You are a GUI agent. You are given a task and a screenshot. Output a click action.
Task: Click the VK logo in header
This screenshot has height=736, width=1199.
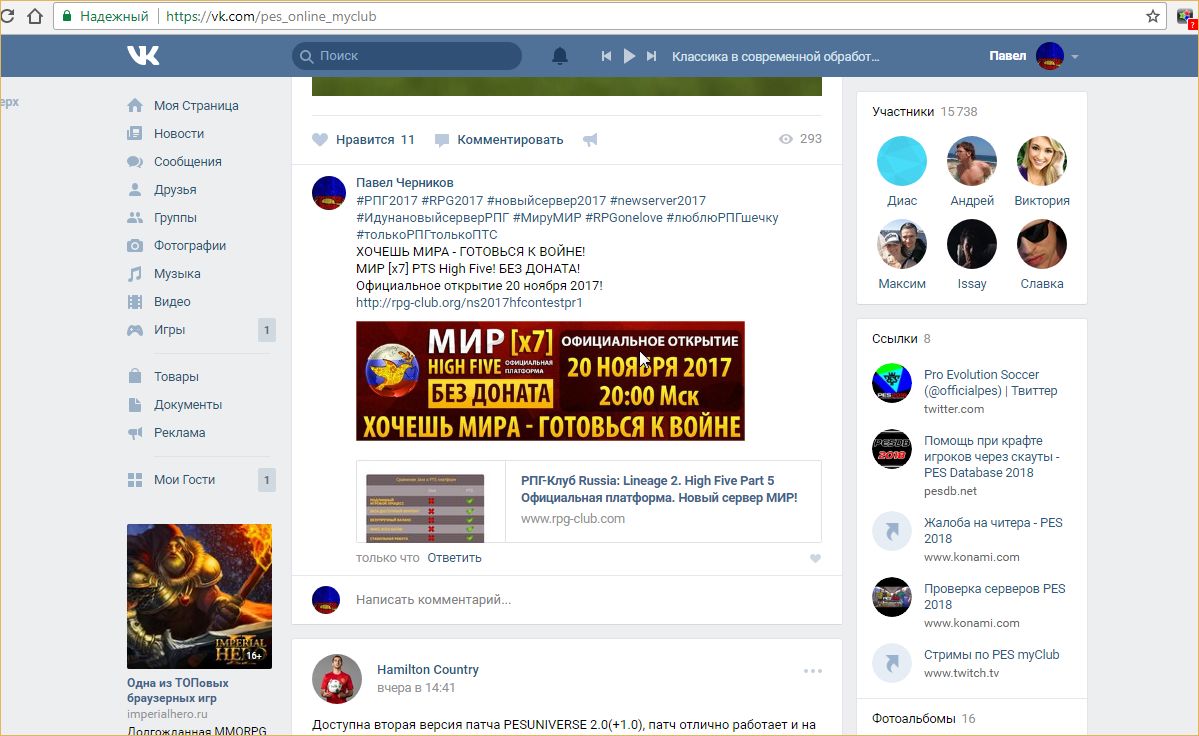tap(143, 56)
